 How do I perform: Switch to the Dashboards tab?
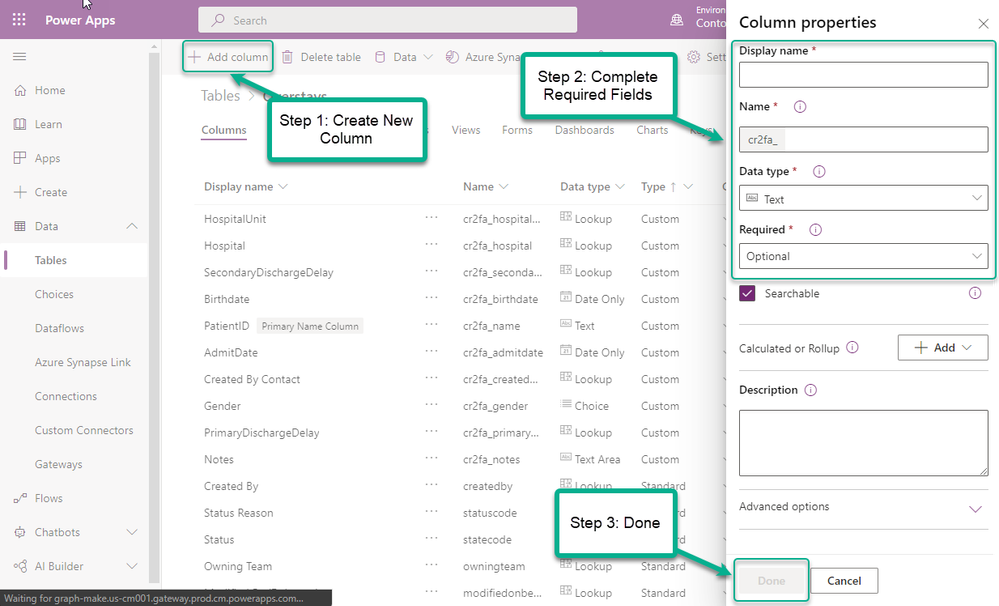584,130
